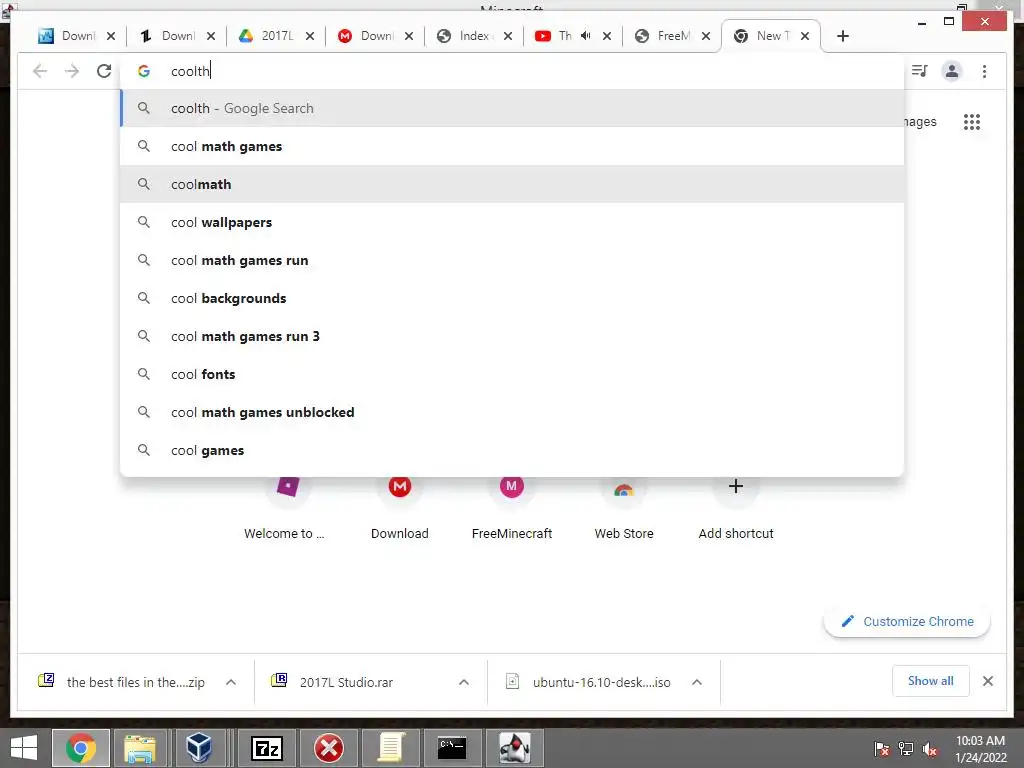Open VirtualBox from the taskbar
The width and height of the screenshot is (1024, 768).
199,748
